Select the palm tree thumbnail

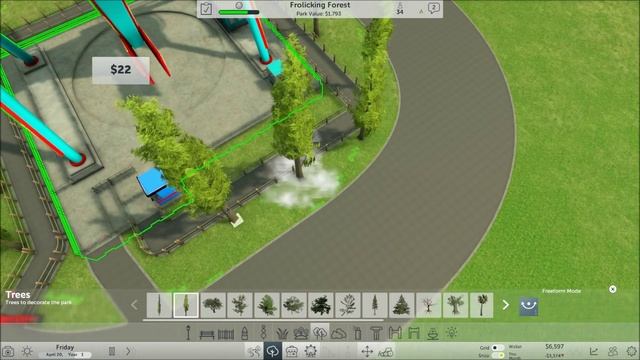click(x=482, y=305)
